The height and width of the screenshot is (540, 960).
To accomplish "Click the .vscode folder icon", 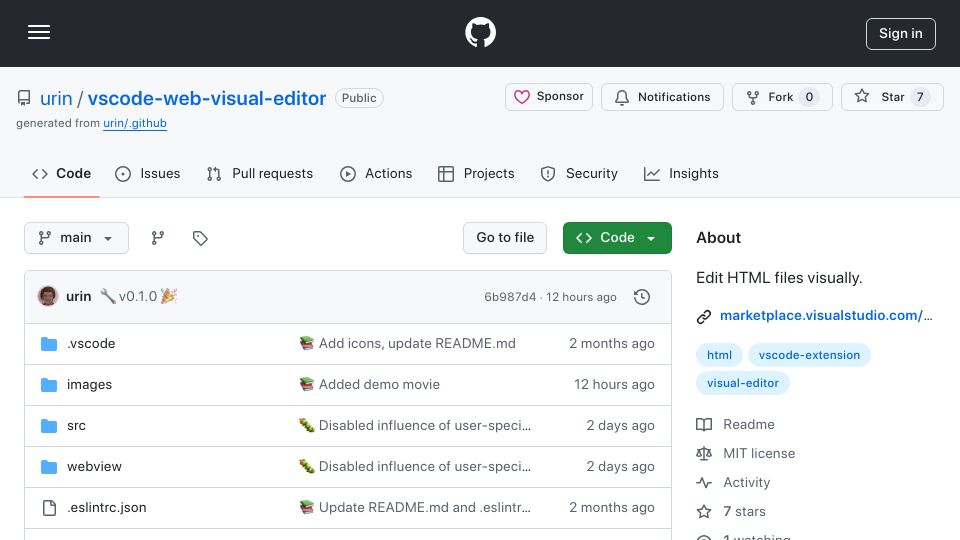I will click(x=49, y=343).
